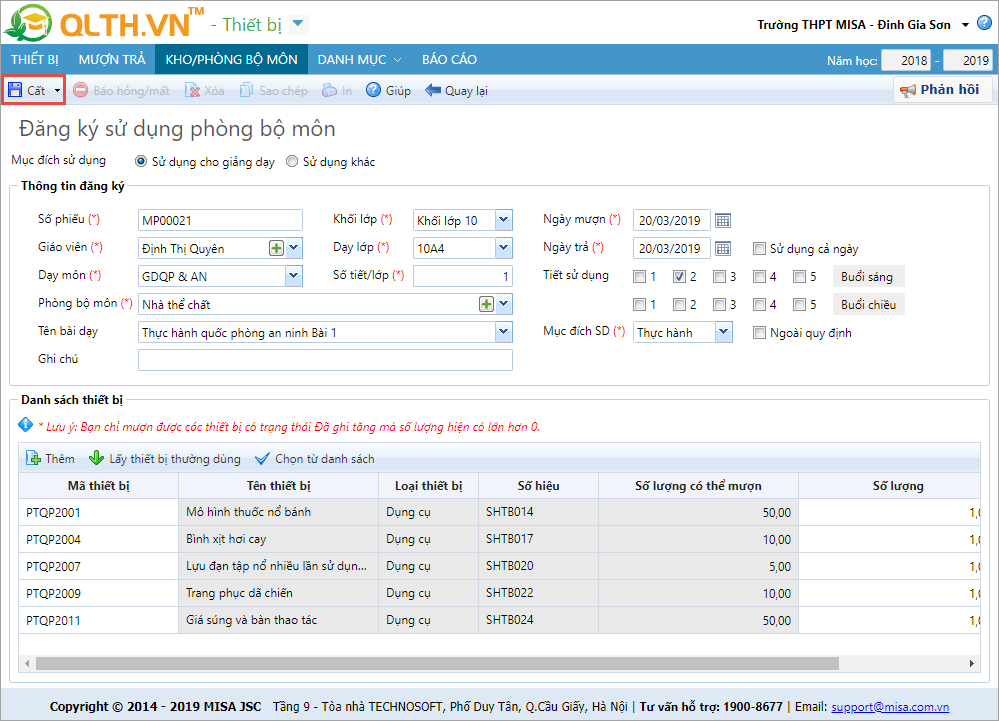
Task: Click the QLTH.VN logo
Action: 104,23
